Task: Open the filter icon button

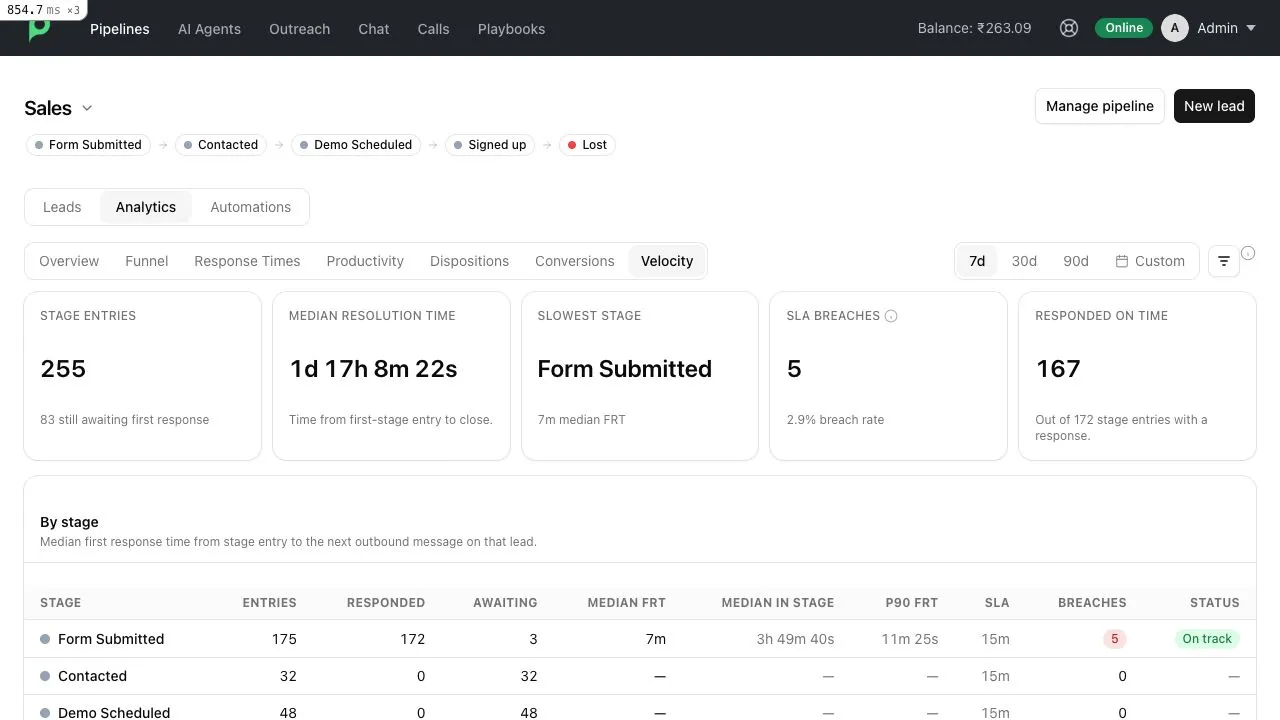Action: pyautogui.click(x=1224, y=261)
